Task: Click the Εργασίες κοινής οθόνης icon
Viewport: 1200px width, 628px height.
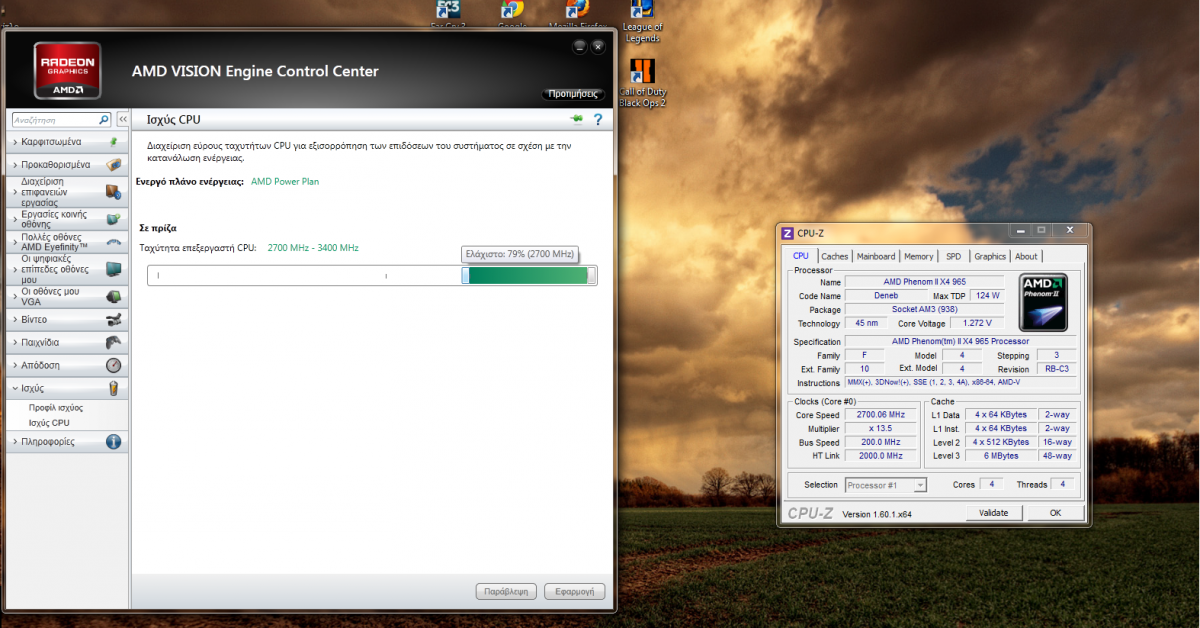Action: point(113,218)
